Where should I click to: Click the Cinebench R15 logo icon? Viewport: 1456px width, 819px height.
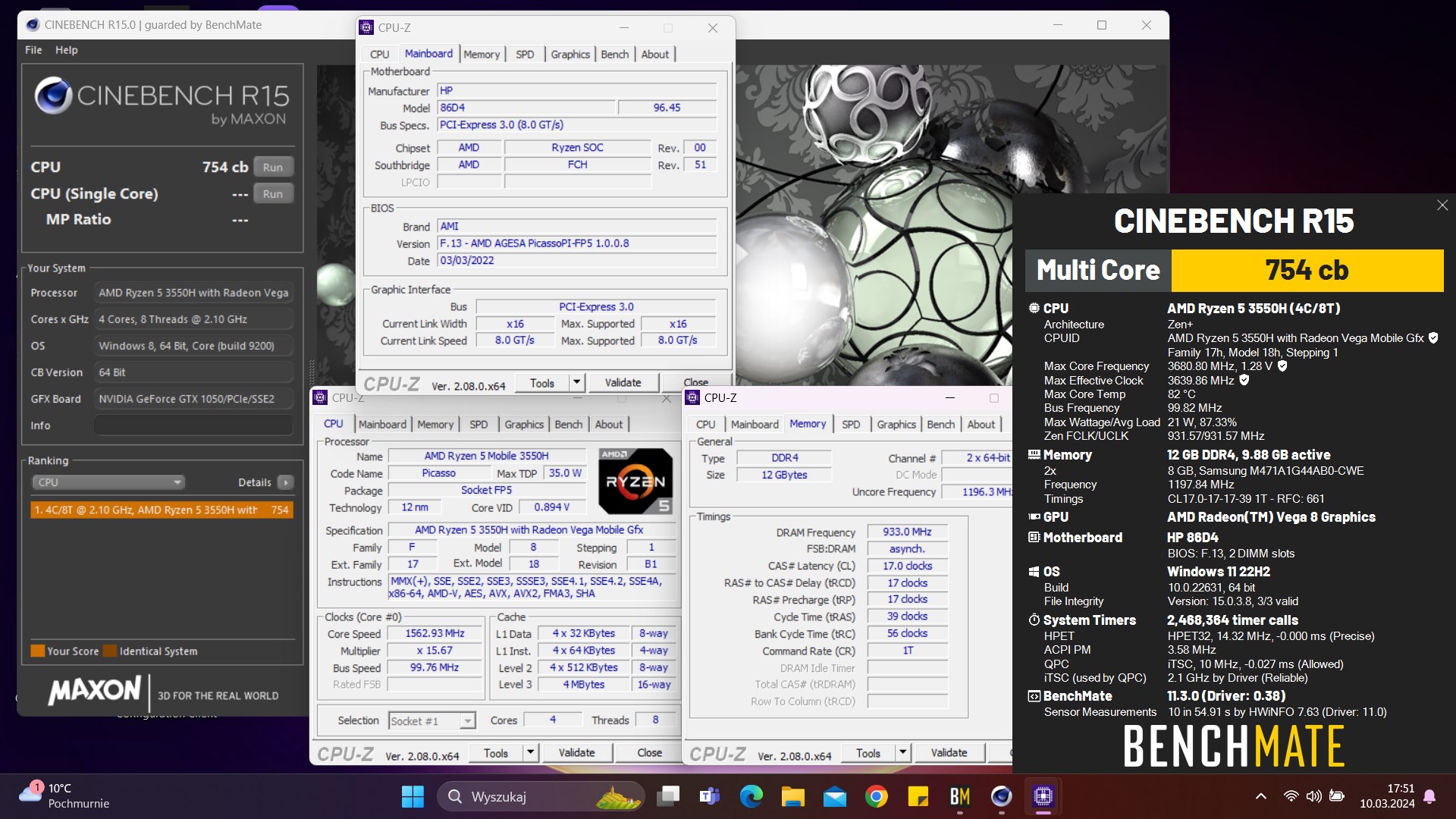tap(53, 96)
